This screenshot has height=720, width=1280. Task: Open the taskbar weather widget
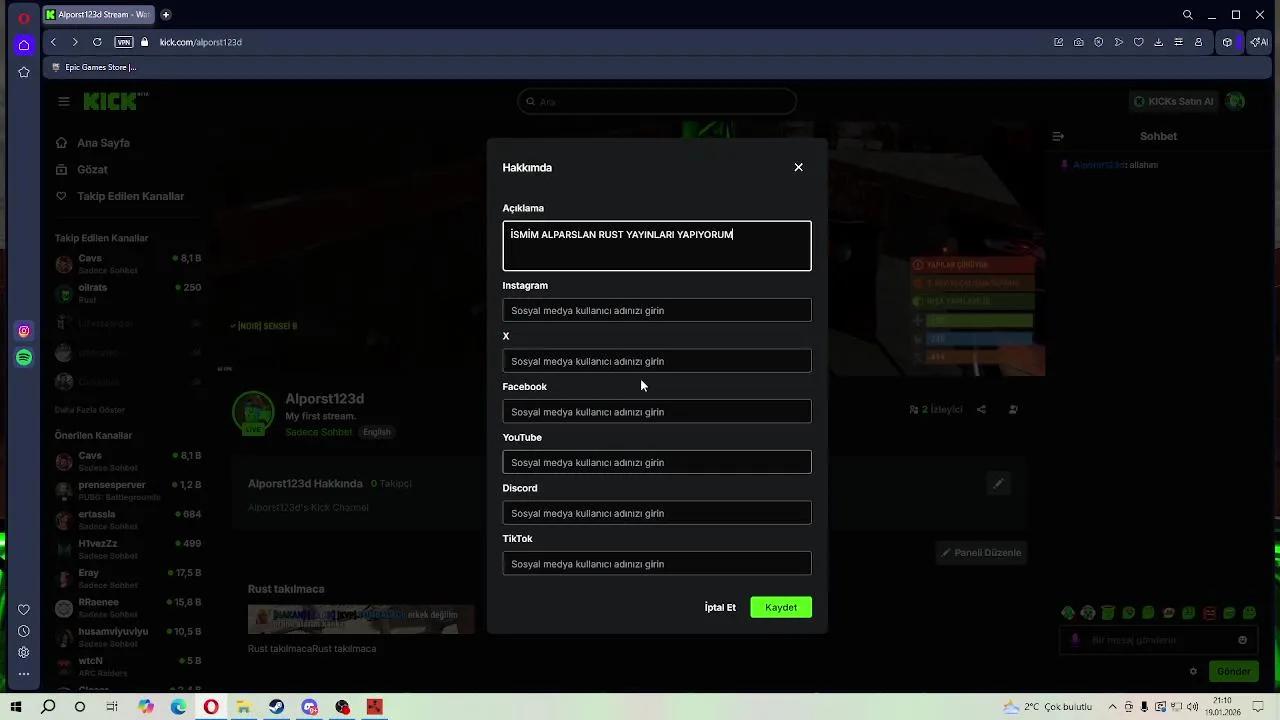tap(1049, 707)
